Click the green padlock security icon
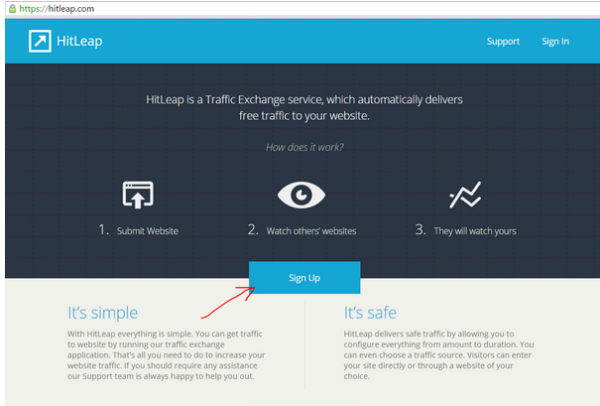 click(12, 8)
